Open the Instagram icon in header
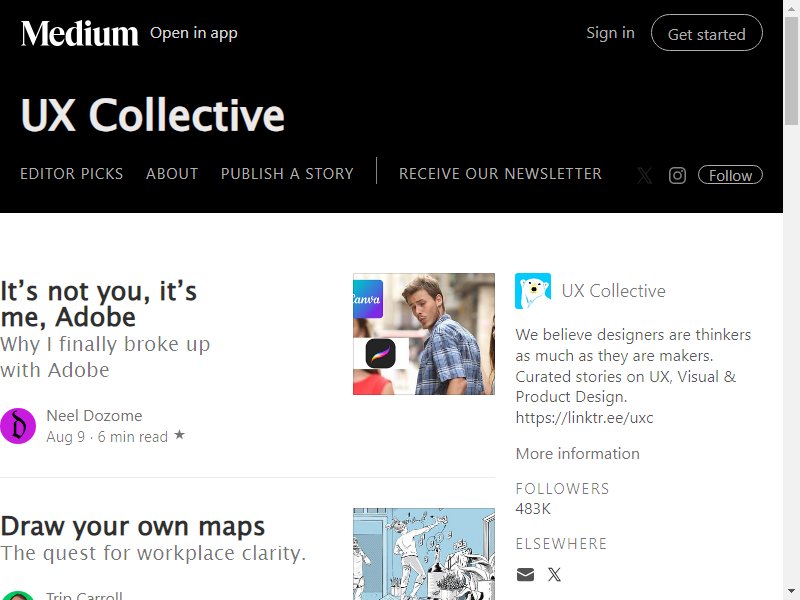Screen dimensions: 800x600 point(677,176)
